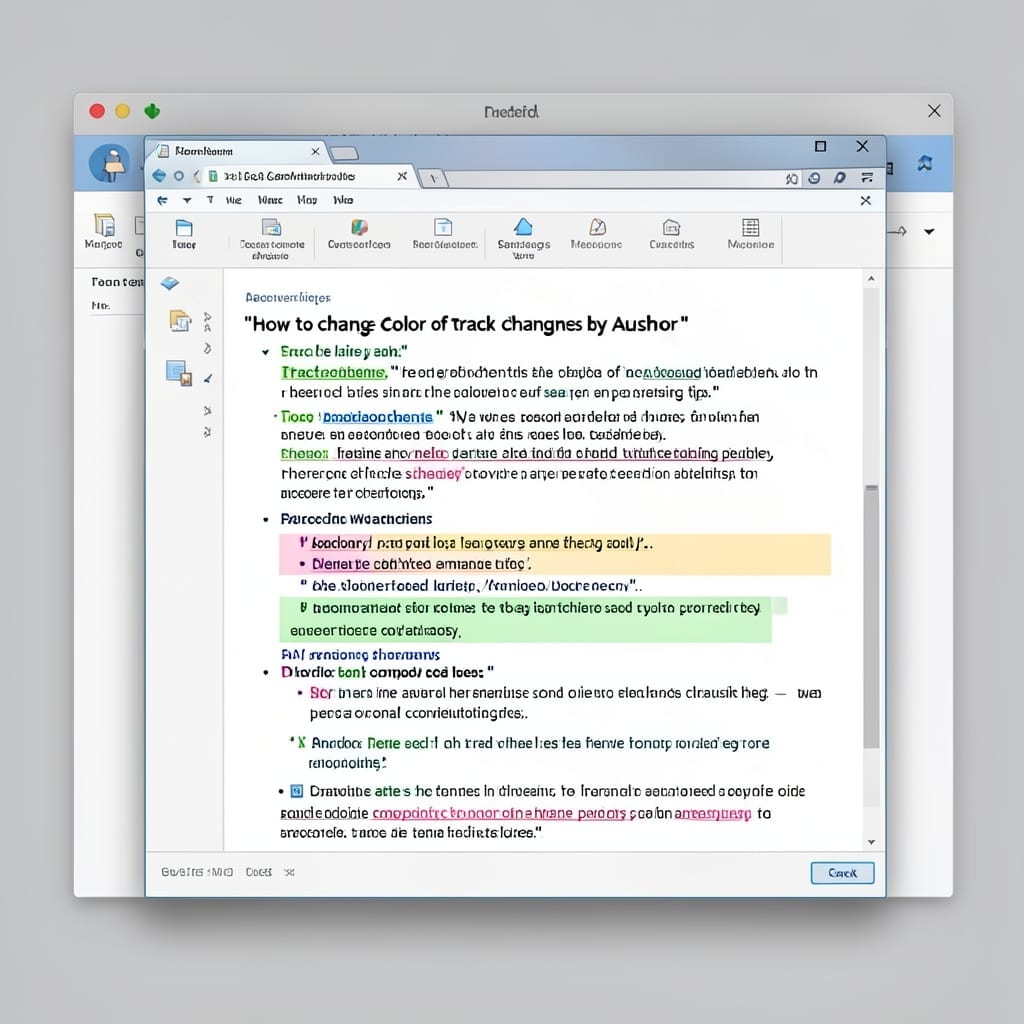Click the blue checkmark icon in the sidebar

[208, 378]
